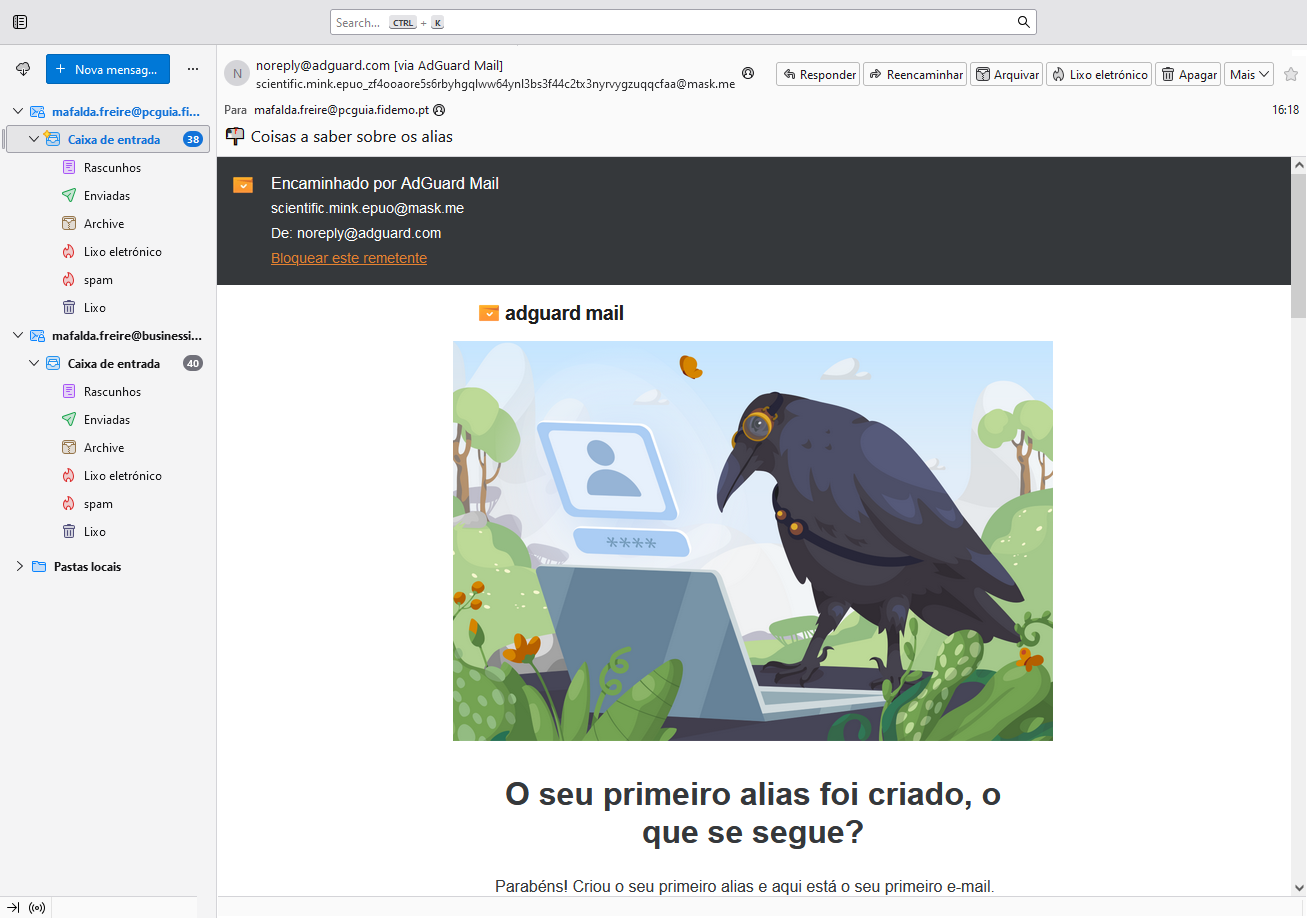Image resolution: width=1307 pixels, height=918 pixels.
Task: Open Rascunhos folder under pcguia account
Action: coord(112,168)
